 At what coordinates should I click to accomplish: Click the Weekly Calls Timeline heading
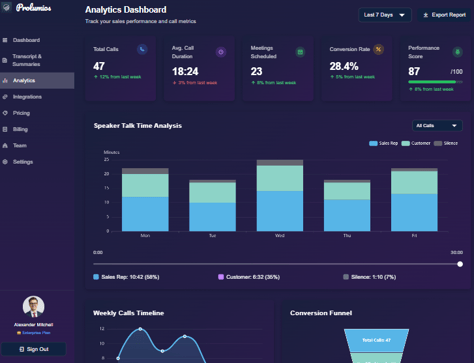coord(129,313)
